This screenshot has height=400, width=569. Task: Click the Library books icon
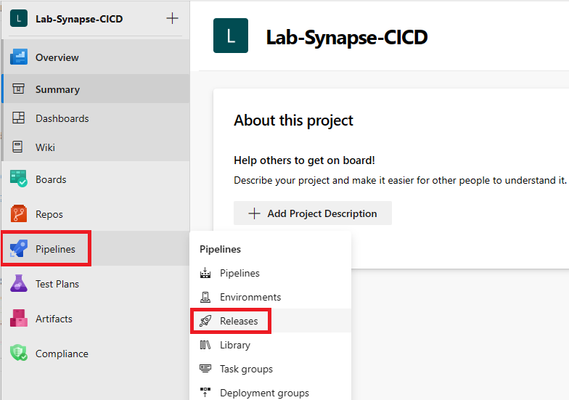coord(205,345)
